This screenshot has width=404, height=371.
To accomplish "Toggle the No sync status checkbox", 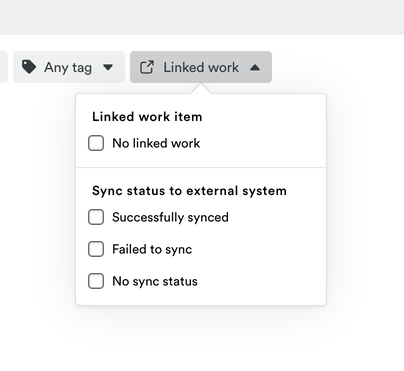I will click(x=96, y=281).
